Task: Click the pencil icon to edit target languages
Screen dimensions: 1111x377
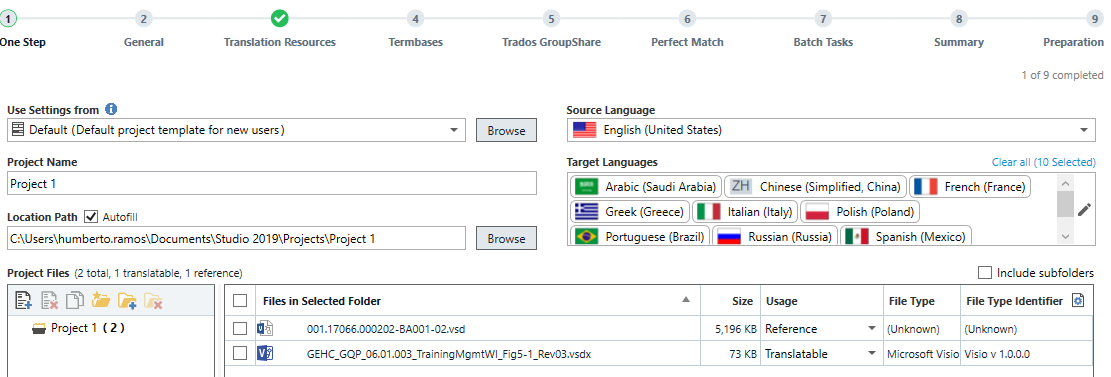Action: tap(1084, 210)
